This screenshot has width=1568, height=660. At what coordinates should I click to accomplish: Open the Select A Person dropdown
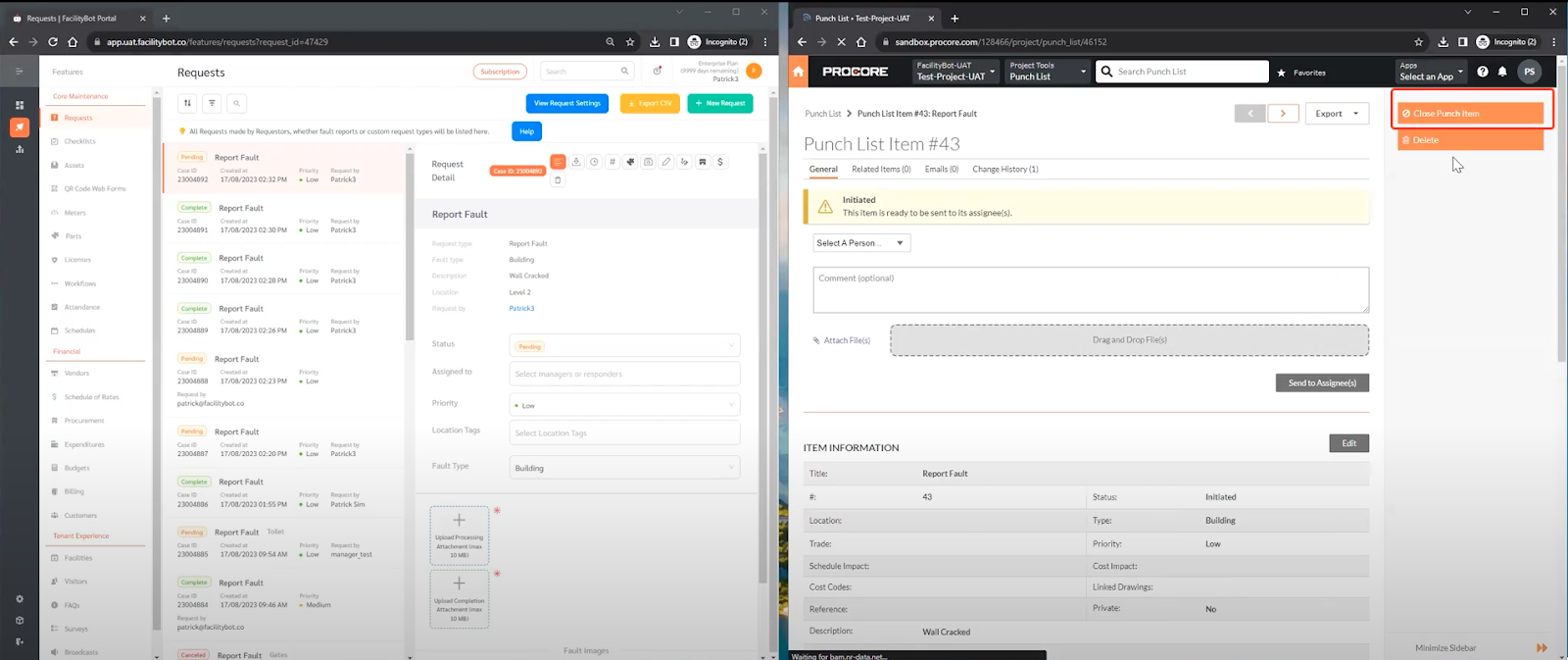862,243
